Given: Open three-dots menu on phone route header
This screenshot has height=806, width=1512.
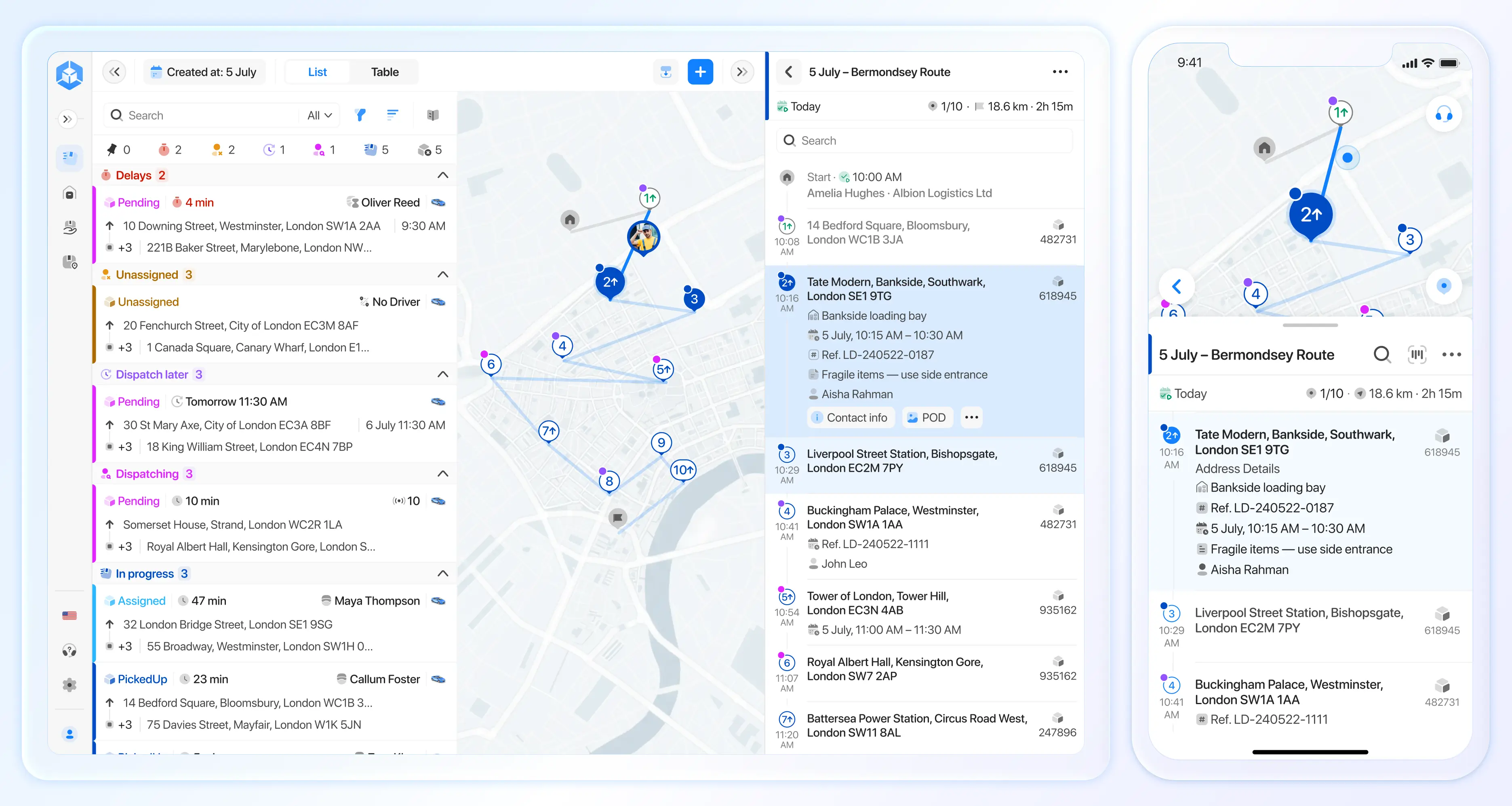Looking at the screenshot, I should click(1451, 354).
